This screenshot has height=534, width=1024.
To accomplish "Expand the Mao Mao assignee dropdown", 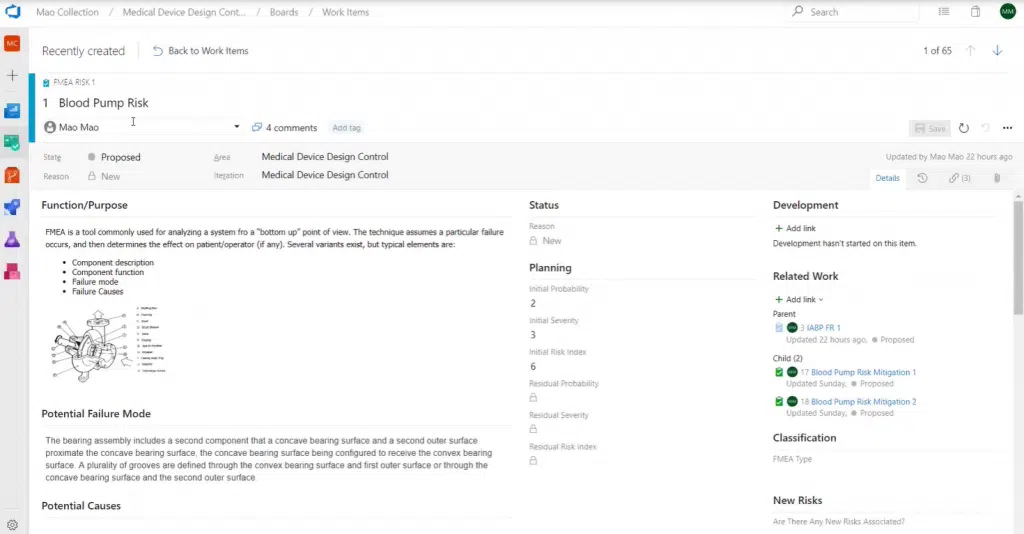I will (x=237, y=127).
